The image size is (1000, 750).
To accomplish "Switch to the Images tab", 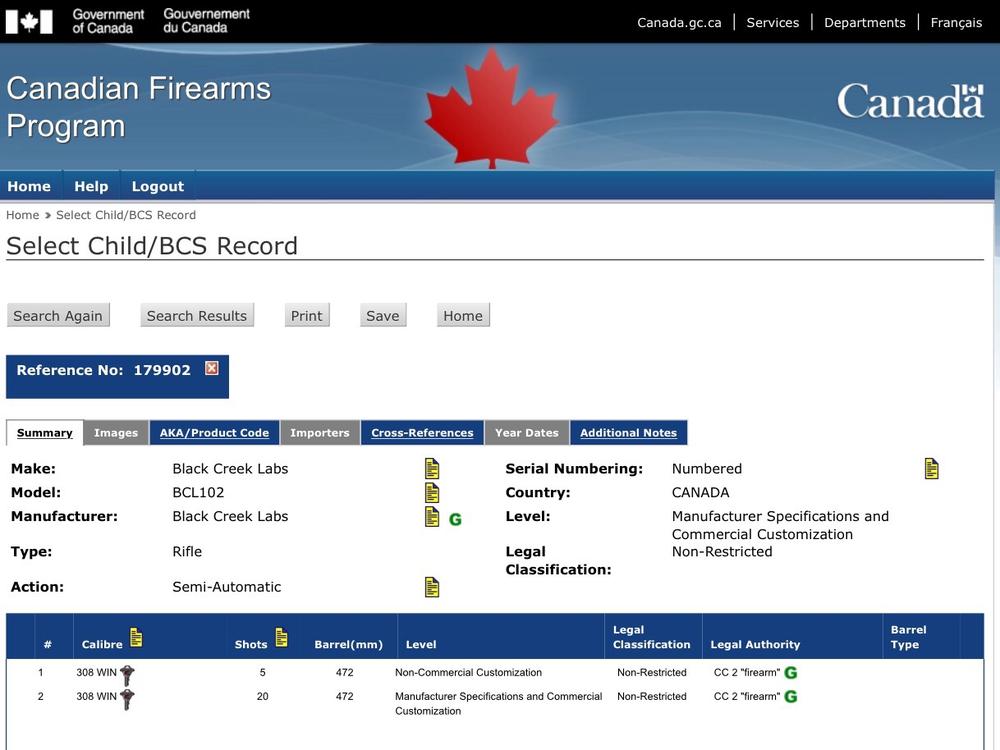I will click(x=116, y=433).
